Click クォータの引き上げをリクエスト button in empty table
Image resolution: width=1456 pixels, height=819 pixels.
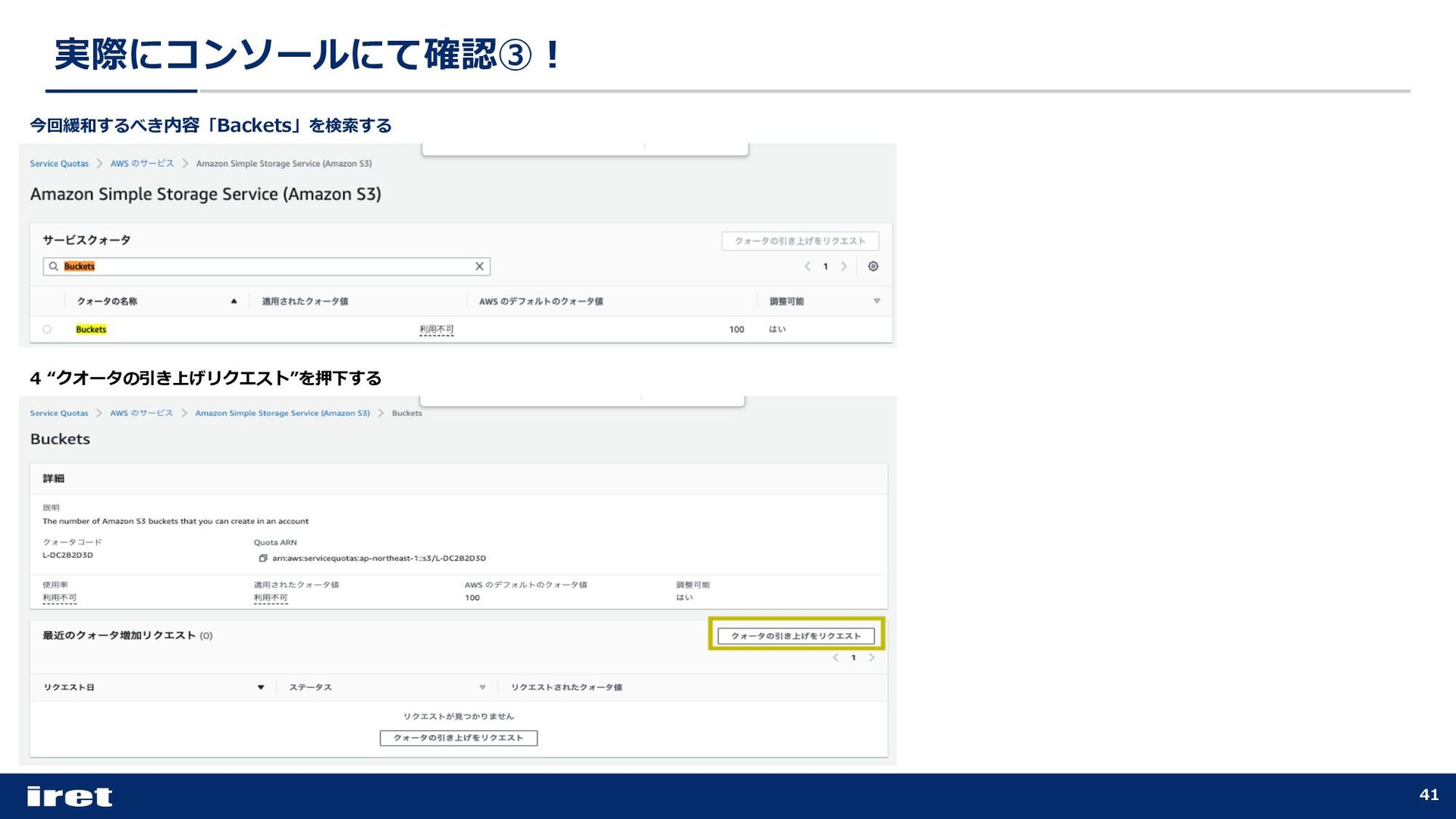tap(459, 738)
